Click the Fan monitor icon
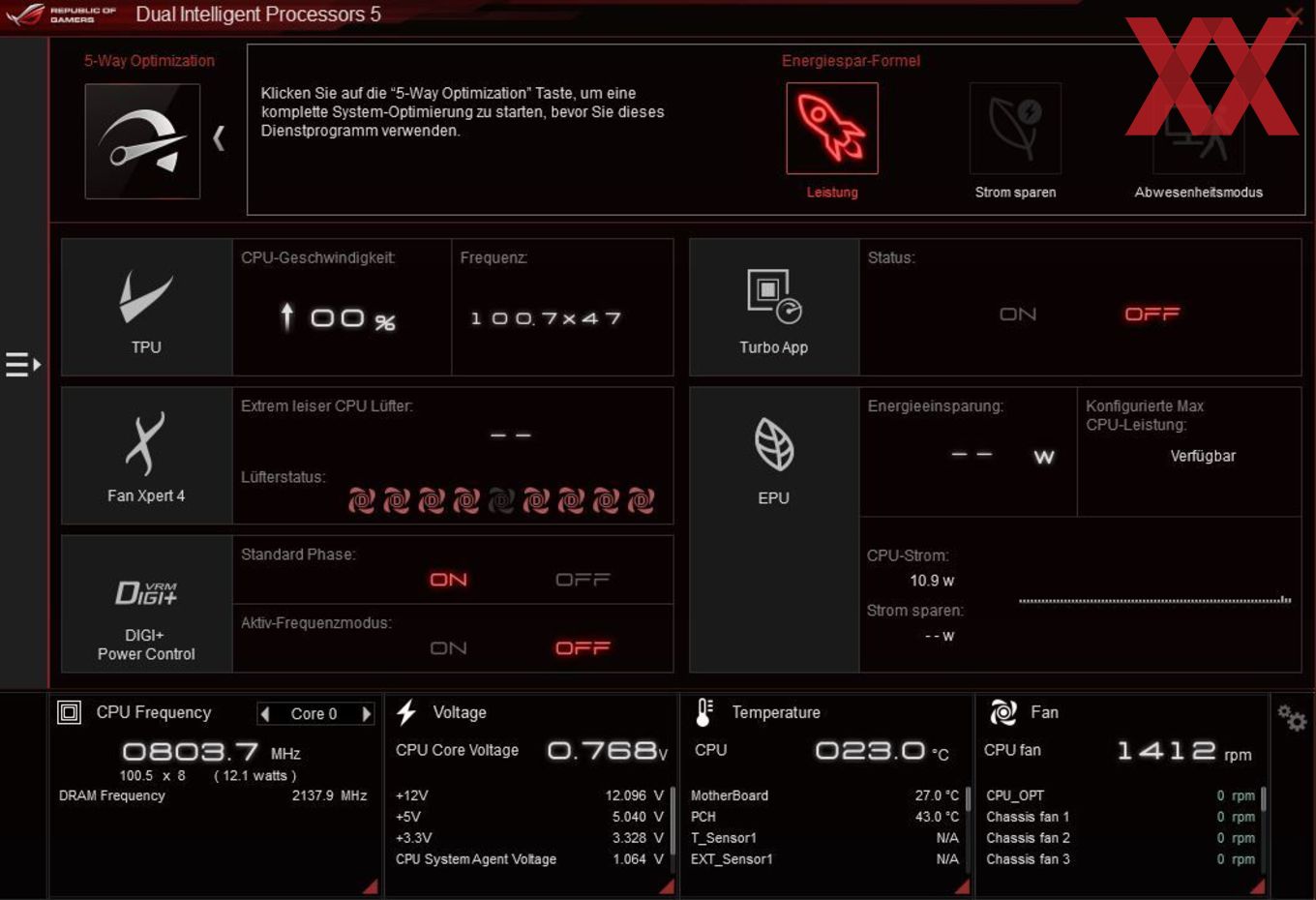The width and height of the screenshot is (1316, 900). click(x=1003, y=713)
